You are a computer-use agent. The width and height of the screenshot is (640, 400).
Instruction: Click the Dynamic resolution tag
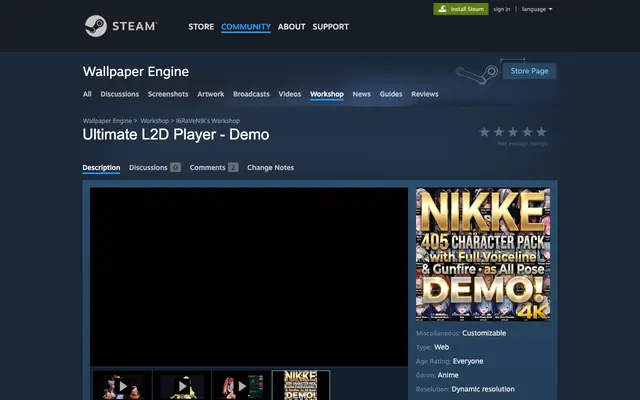tap(483, 389)
